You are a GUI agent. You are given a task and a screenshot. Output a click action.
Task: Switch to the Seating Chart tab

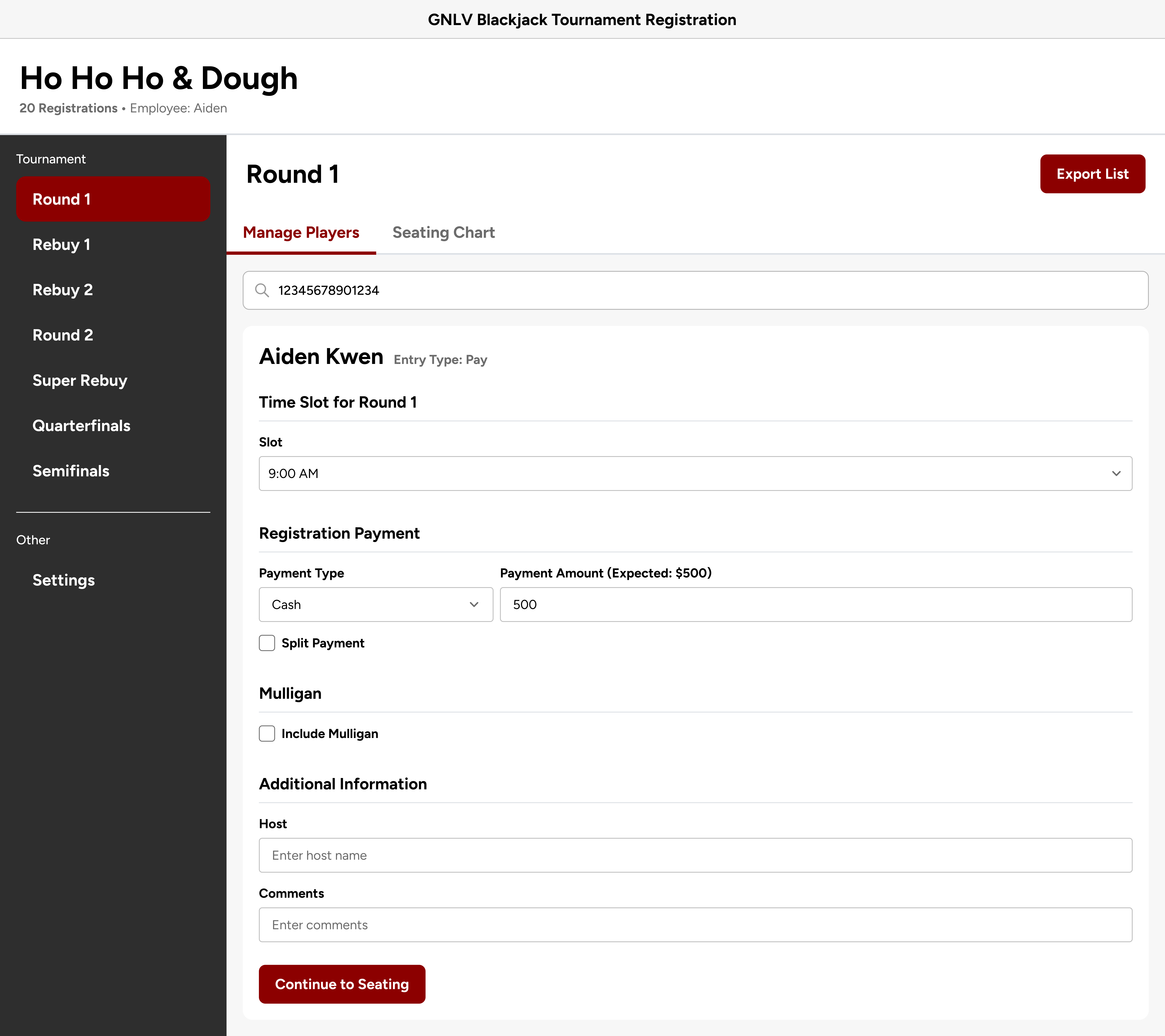click(443, 233)
